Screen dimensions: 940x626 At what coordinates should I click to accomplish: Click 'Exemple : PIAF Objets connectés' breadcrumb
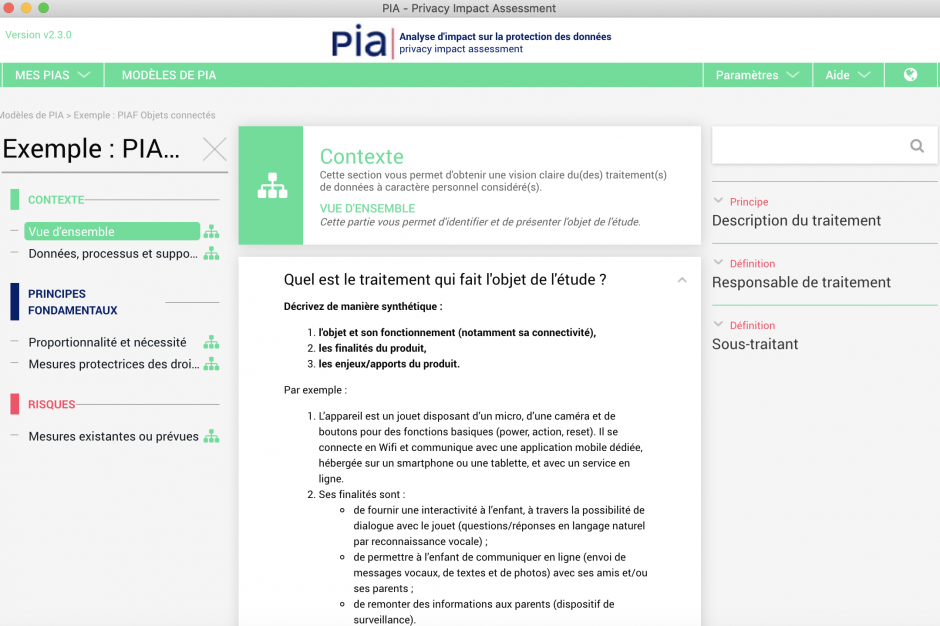point(144,115)
